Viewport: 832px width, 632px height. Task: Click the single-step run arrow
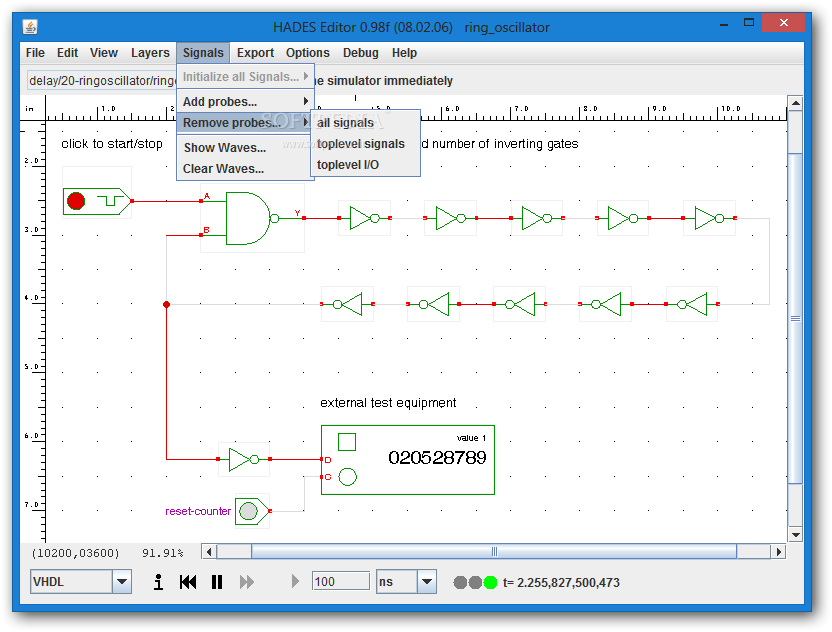pos(296,582)
